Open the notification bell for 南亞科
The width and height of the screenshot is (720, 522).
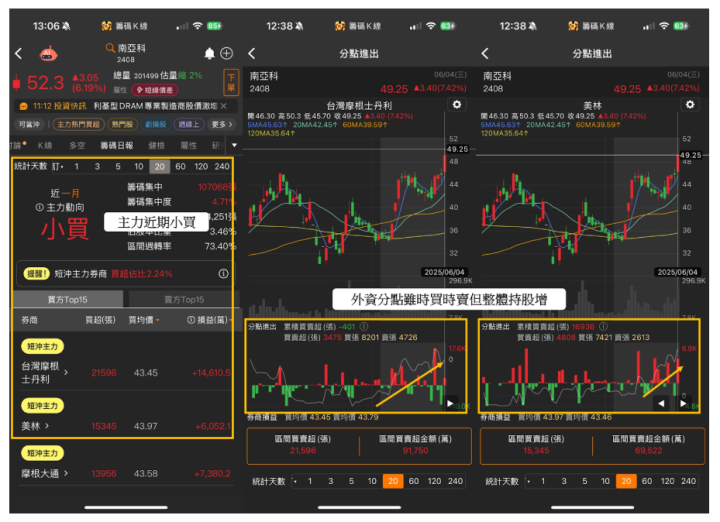[209, 54]
